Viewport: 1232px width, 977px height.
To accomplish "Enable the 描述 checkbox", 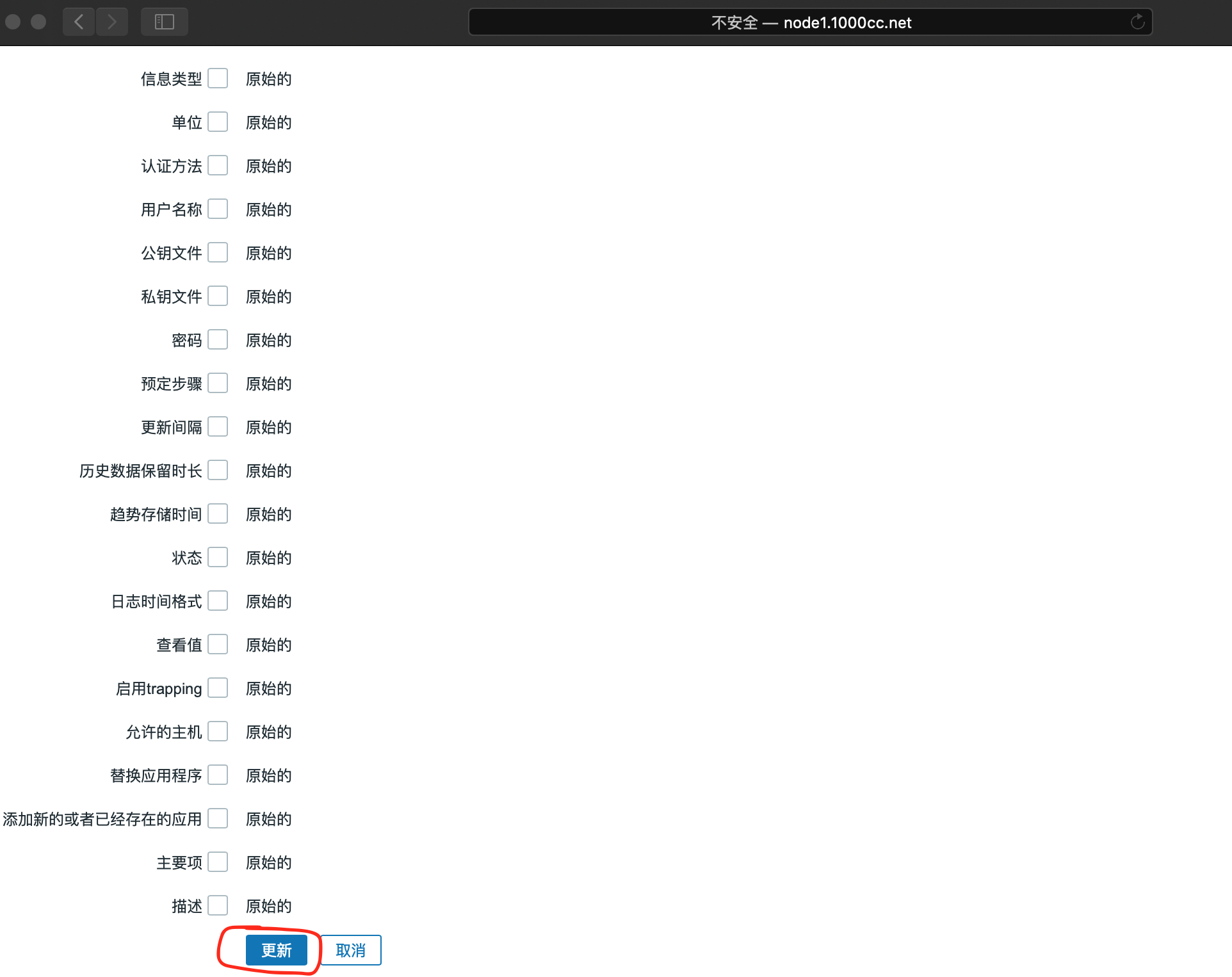I will [218, 905].
